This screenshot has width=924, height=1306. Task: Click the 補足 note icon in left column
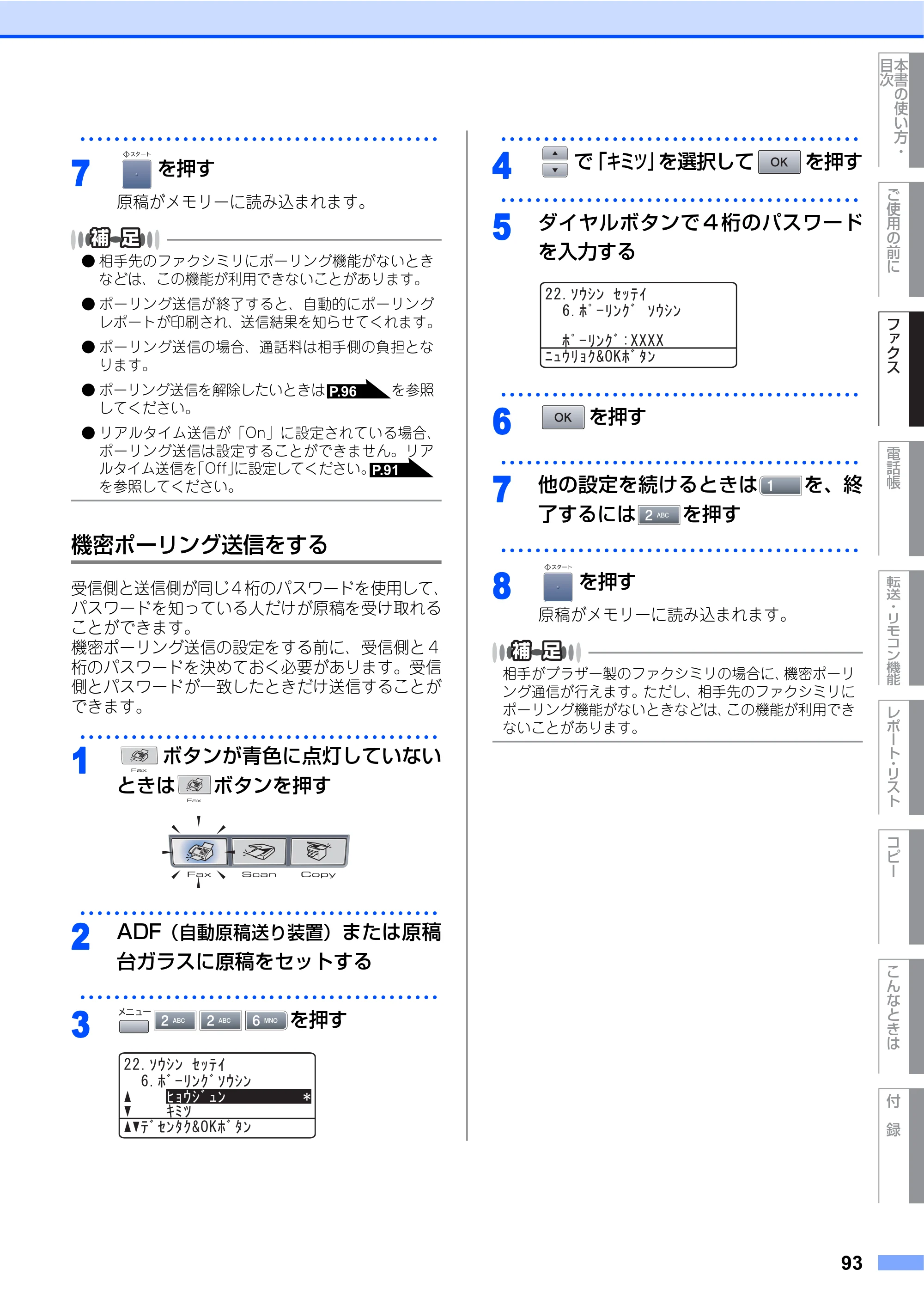115,238
